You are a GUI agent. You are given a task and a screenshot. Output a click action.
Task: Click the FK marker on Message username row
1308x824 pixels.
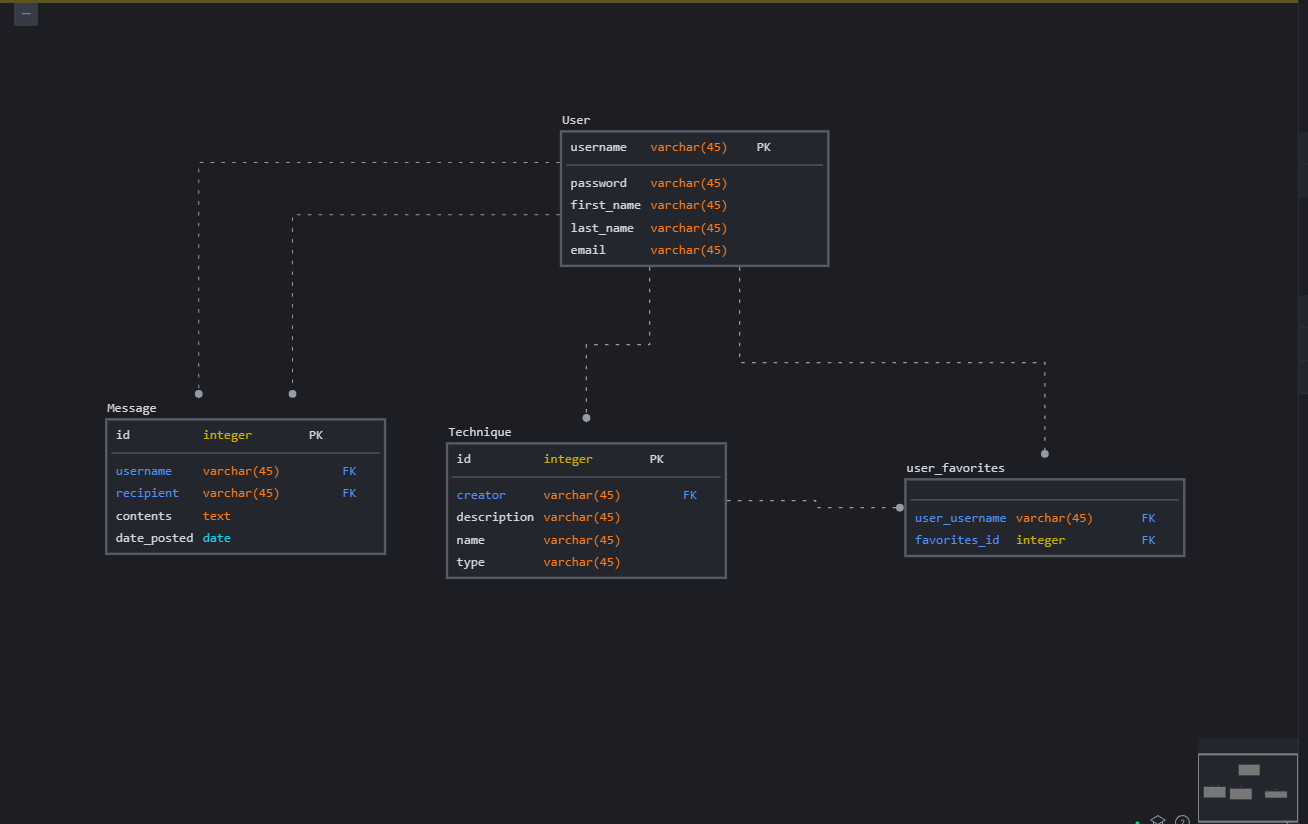tap(349, 471)
